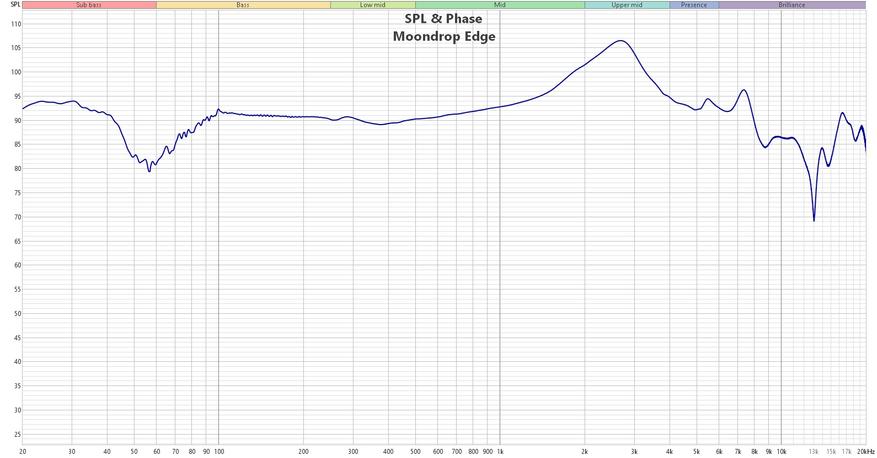Image resolution: width=877 pixels, height=458 pixels.
Task: Click the 50 dB axis value
Action: pos(17,314)
